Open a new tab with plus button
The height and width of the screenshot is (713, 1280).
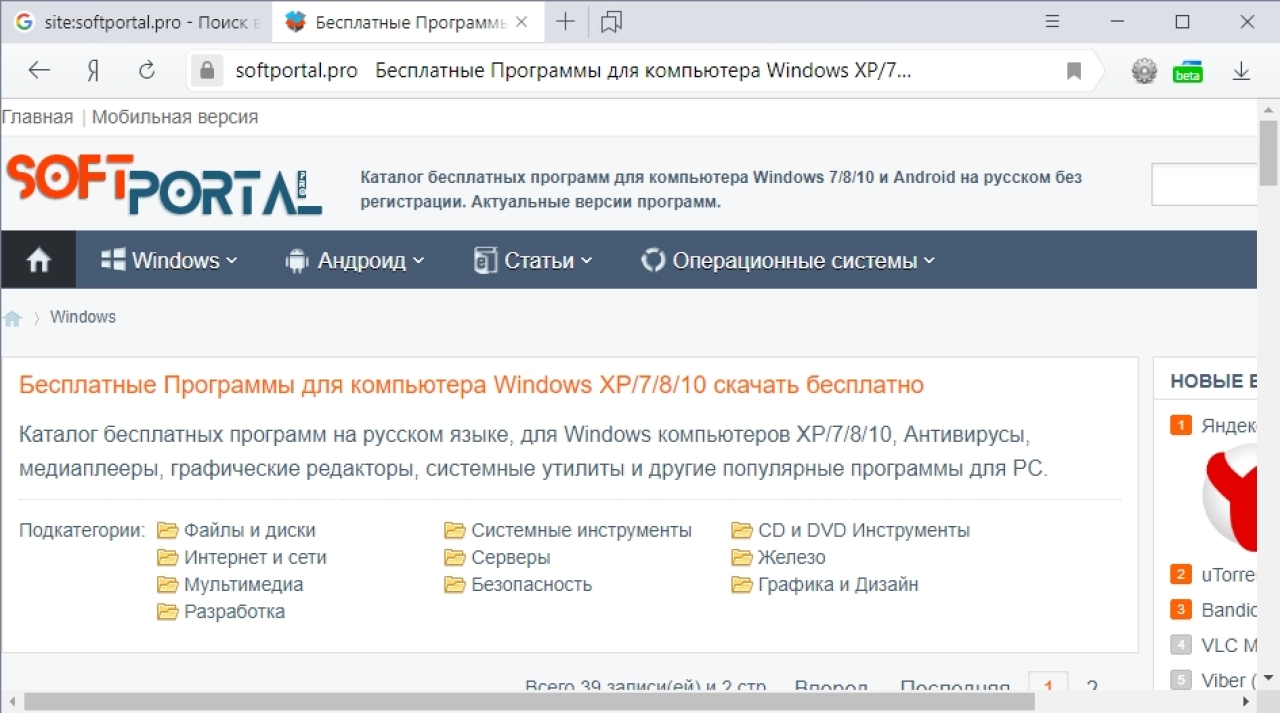[565, 22]
